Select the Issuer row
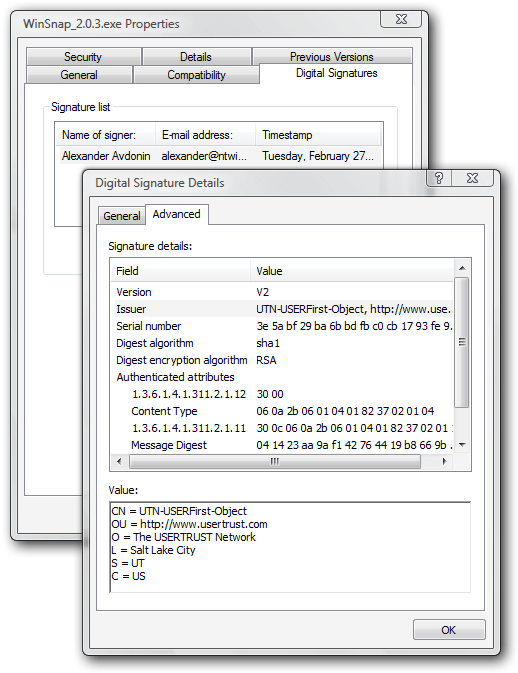The width and height of the screenshot is (518, 673). (x=282, y=309)
